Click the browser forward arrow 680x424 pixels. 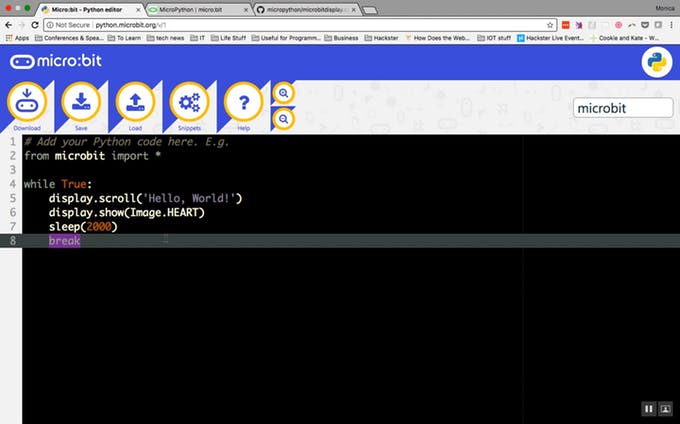click(22, 25)
